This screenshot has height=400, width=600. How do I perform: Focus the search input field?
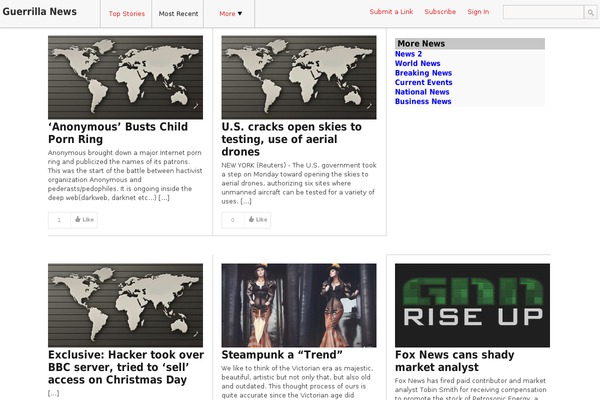coord(543,12)
